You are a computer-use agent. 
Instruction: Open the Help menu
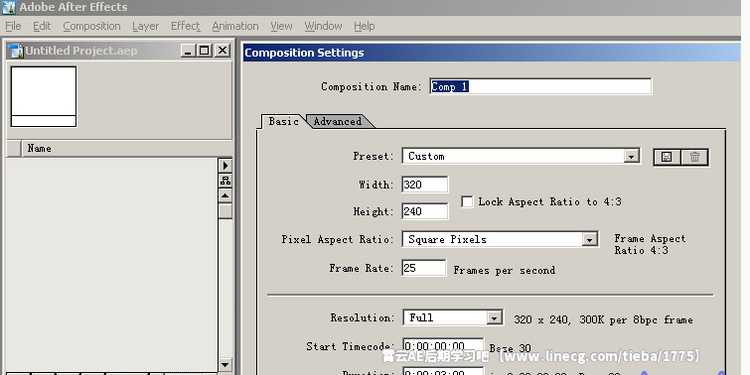(x=364, y=26)
